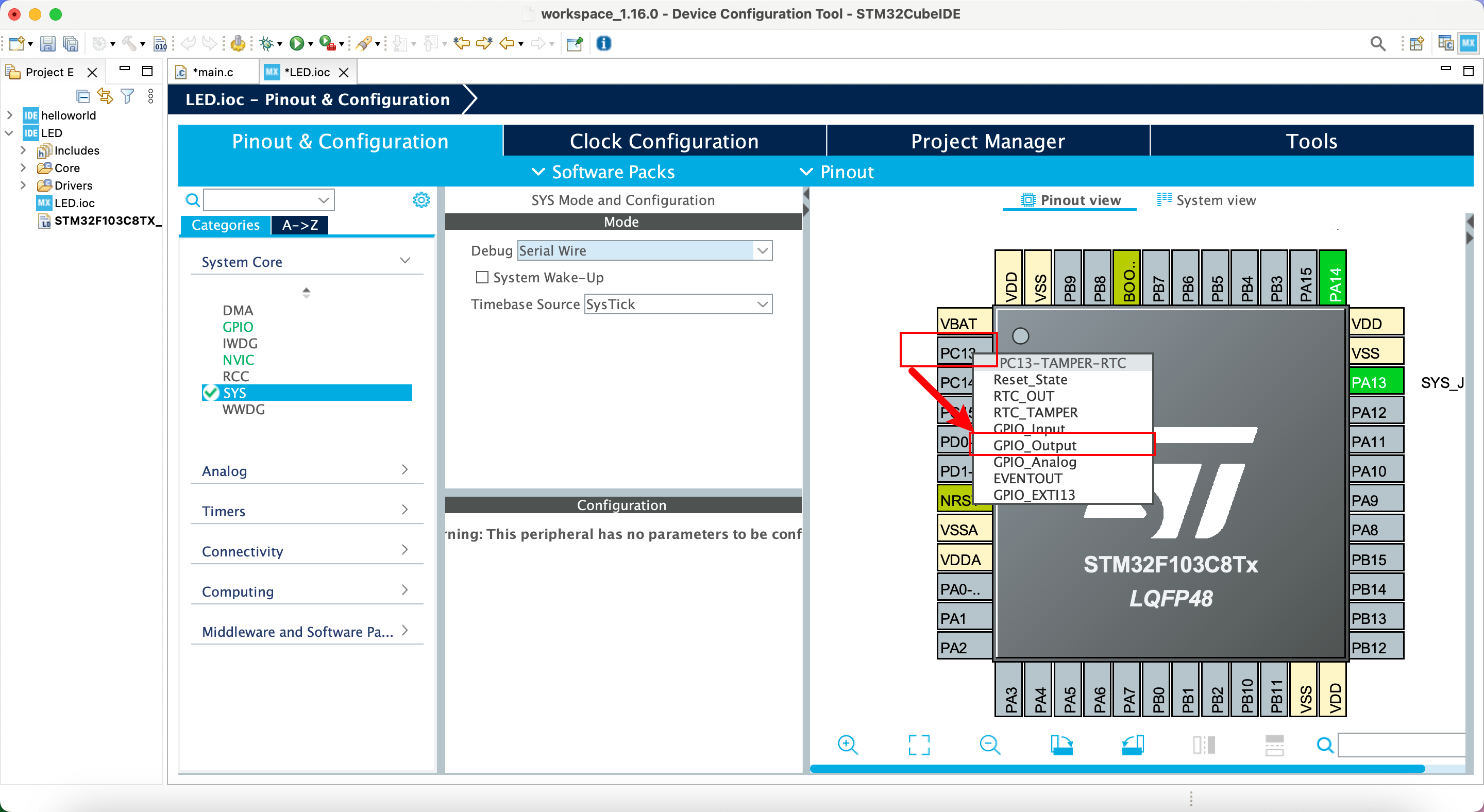Click the pin search magnifier below chip

coord(1324,745)
